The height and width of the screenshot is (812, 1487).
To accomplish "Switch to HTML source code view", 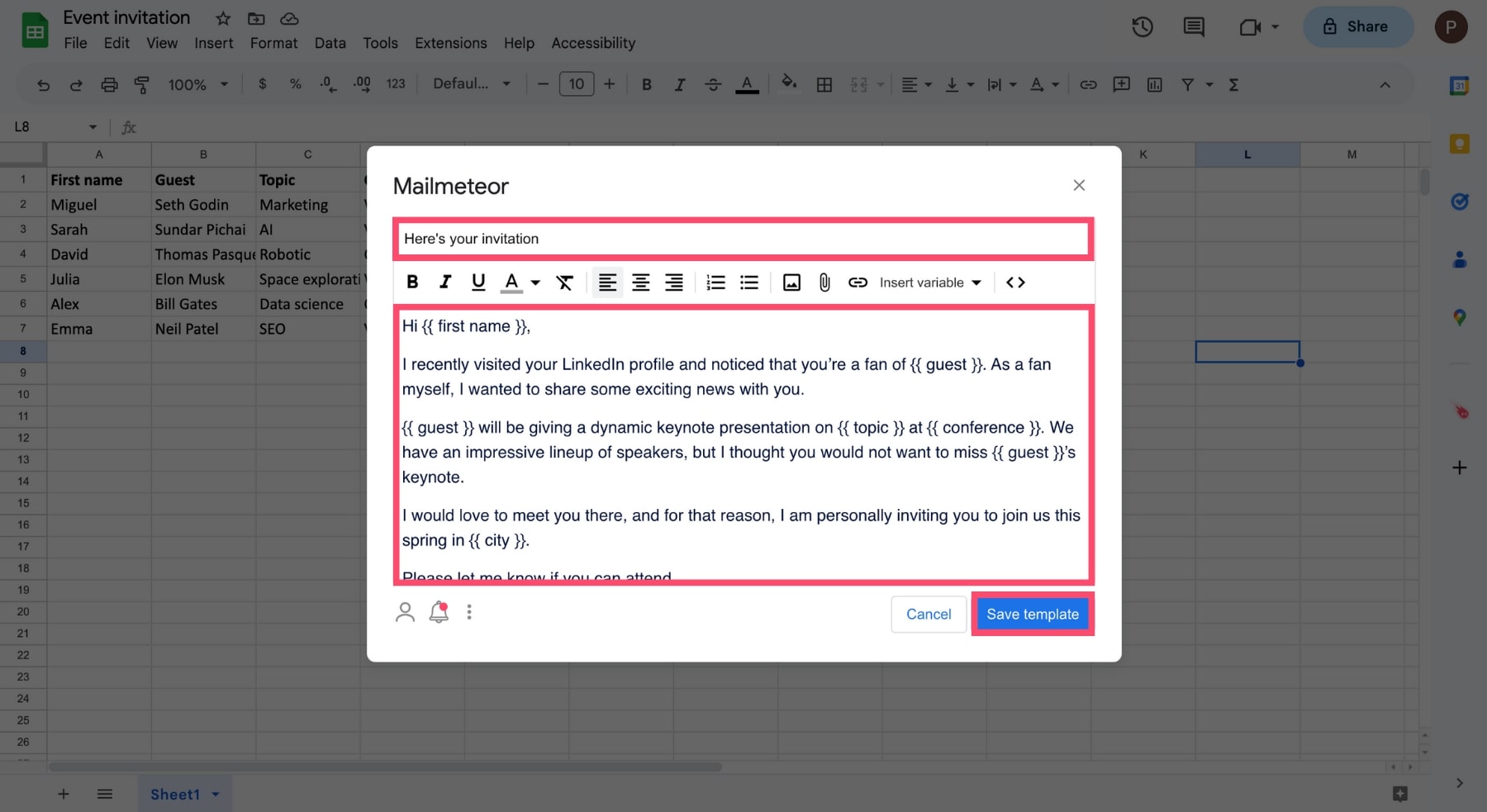I will coord(1015,283).
